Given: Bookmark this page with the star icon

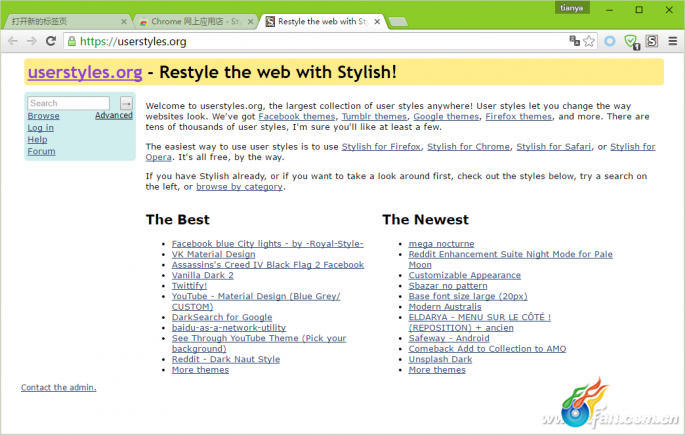Looking at the screenshot, I should tap(589, 41).
